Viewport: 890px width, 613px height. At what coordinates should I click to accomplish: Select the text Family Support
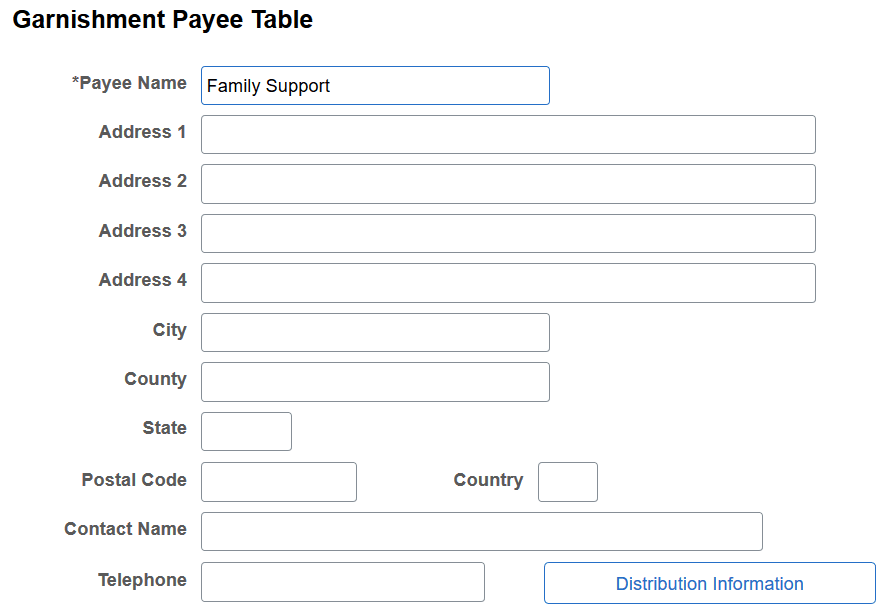pyautogui.click(x=266, y=87)
